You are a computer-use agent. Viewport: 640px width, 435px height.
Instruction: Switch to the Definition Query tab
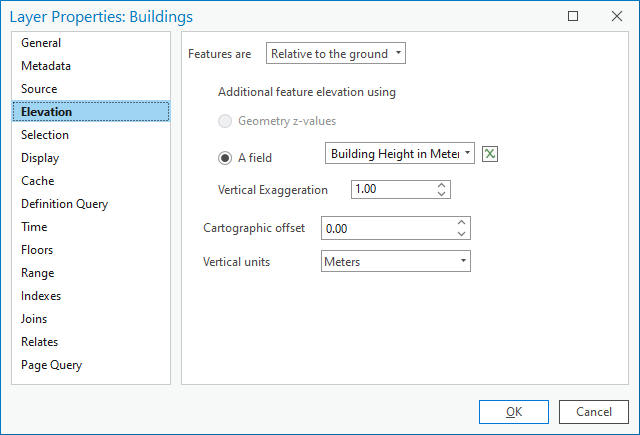(64, 204)
